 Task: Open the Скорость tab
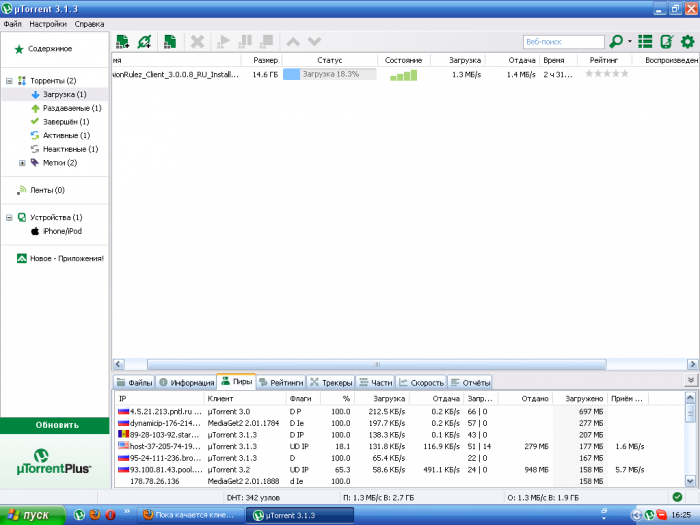(421, 382)
